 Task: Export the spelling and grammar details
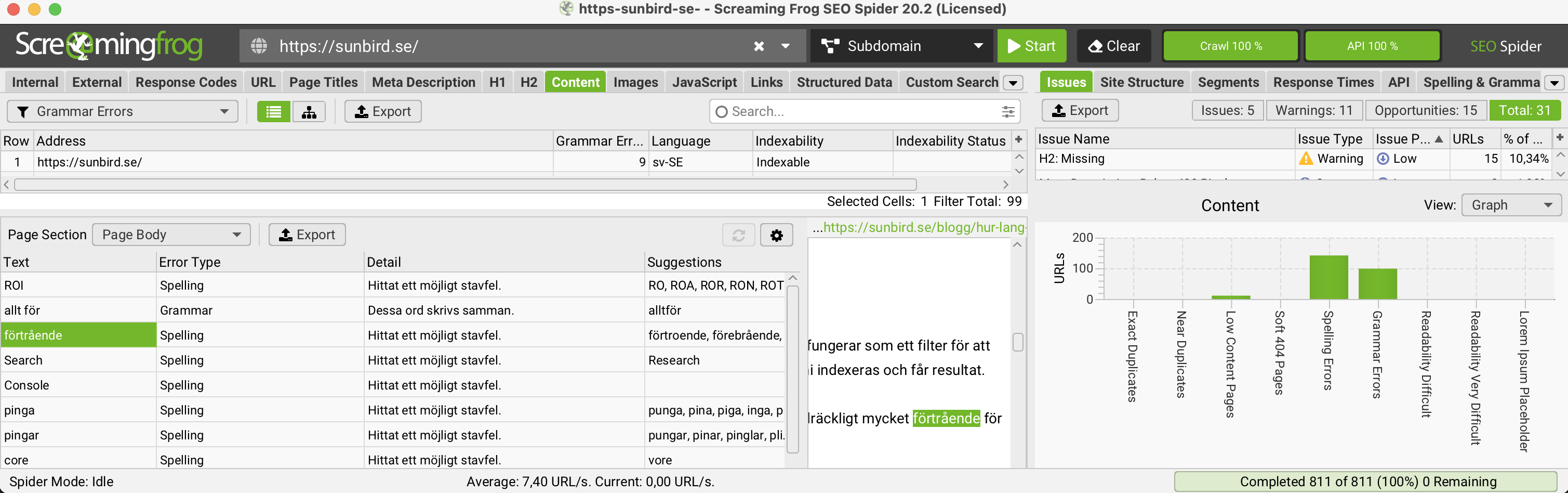307,235
